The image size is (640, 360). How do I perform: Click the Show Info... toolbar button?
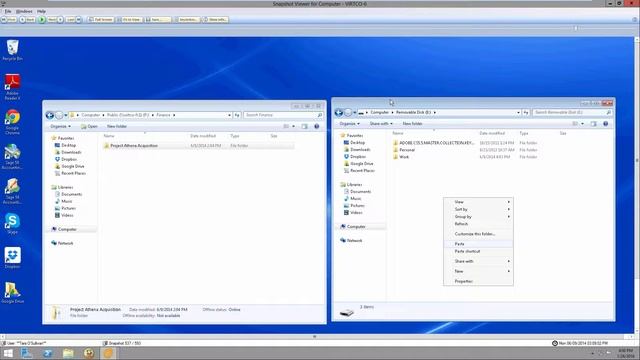click(x=215, y=20)
